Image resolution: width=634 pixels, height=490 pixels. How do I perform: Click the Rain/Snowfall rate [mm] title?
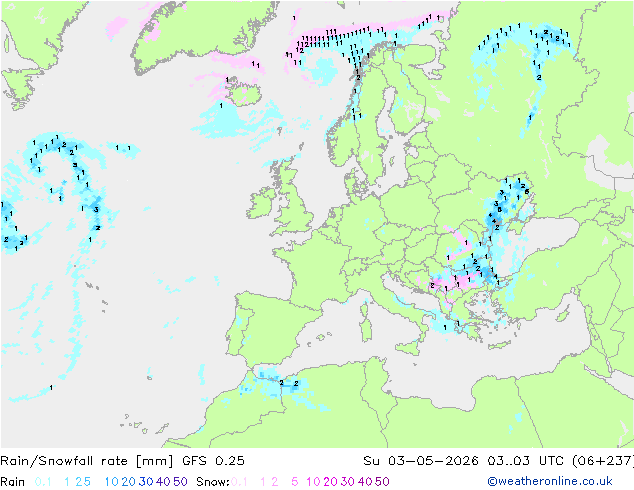pos(87,461)
